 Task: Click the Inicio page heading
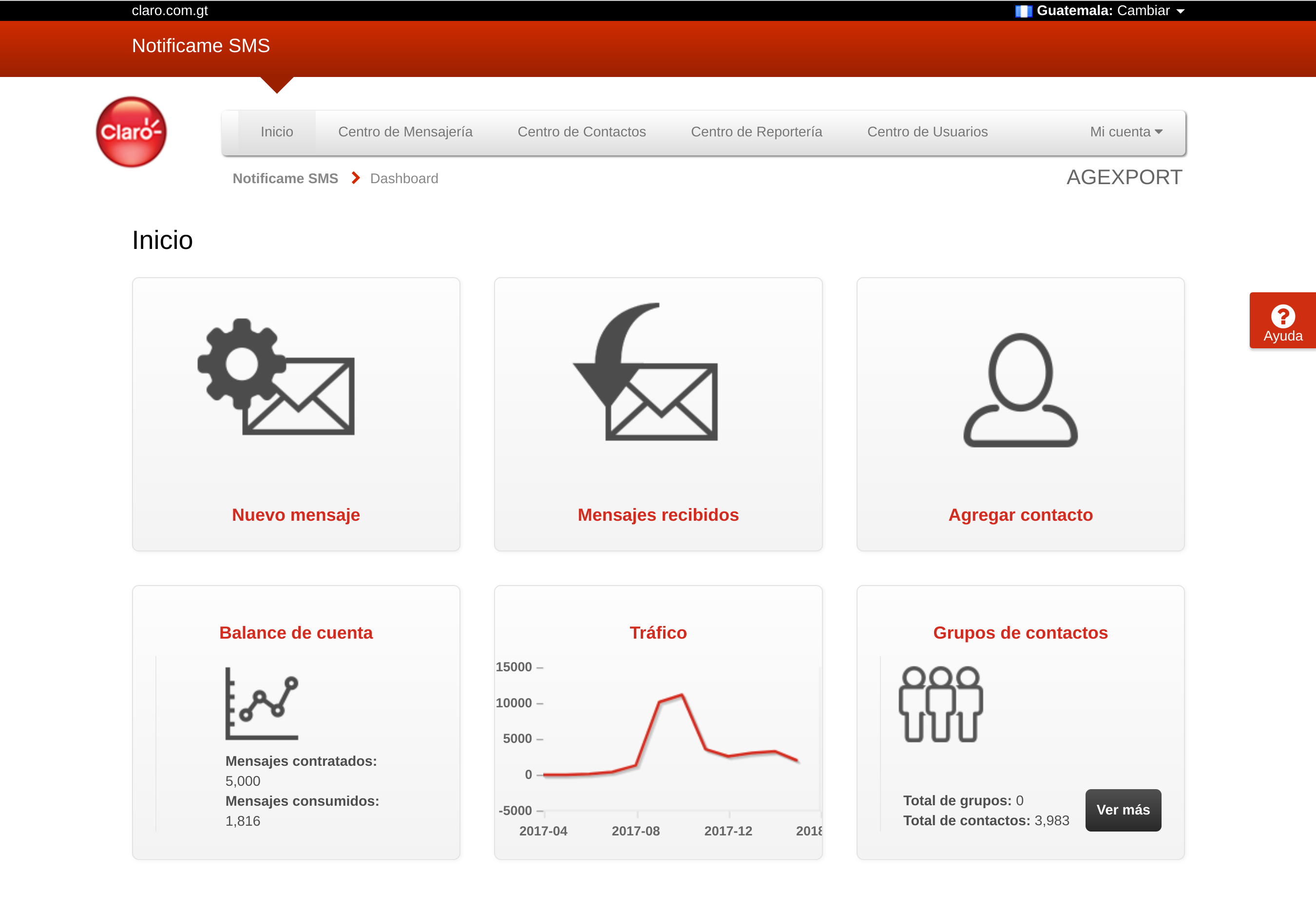[x=162, y=240]
